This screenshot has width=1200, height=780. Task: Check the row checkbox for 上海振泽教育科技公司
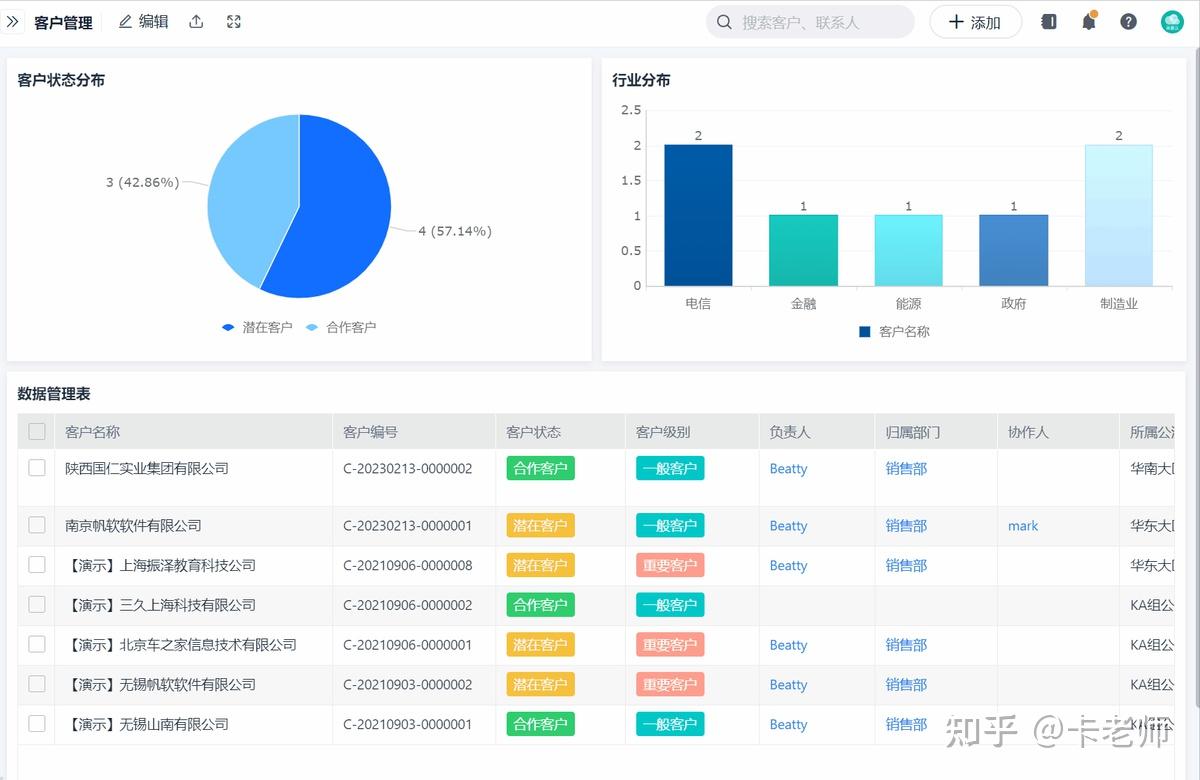click(36, 565)
